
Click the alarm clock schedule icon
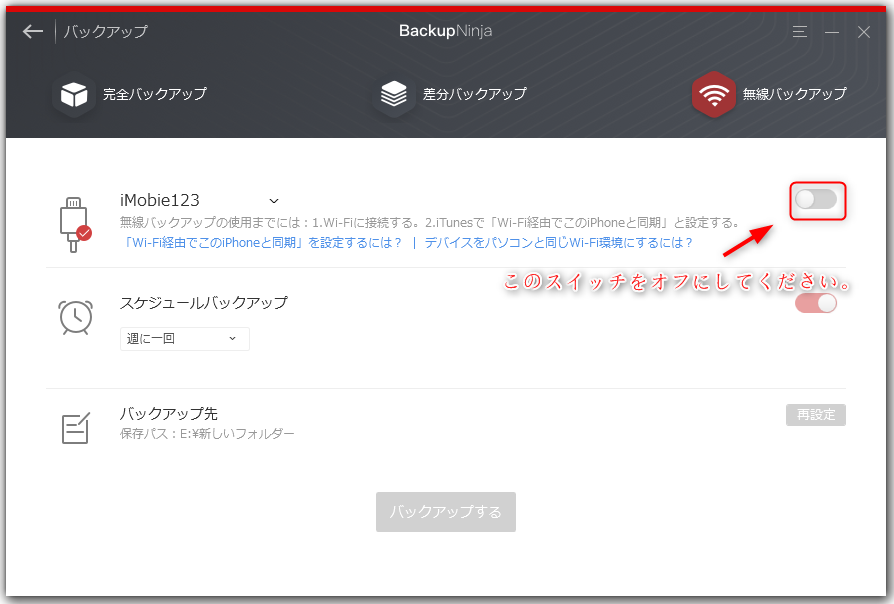(75, 317)
